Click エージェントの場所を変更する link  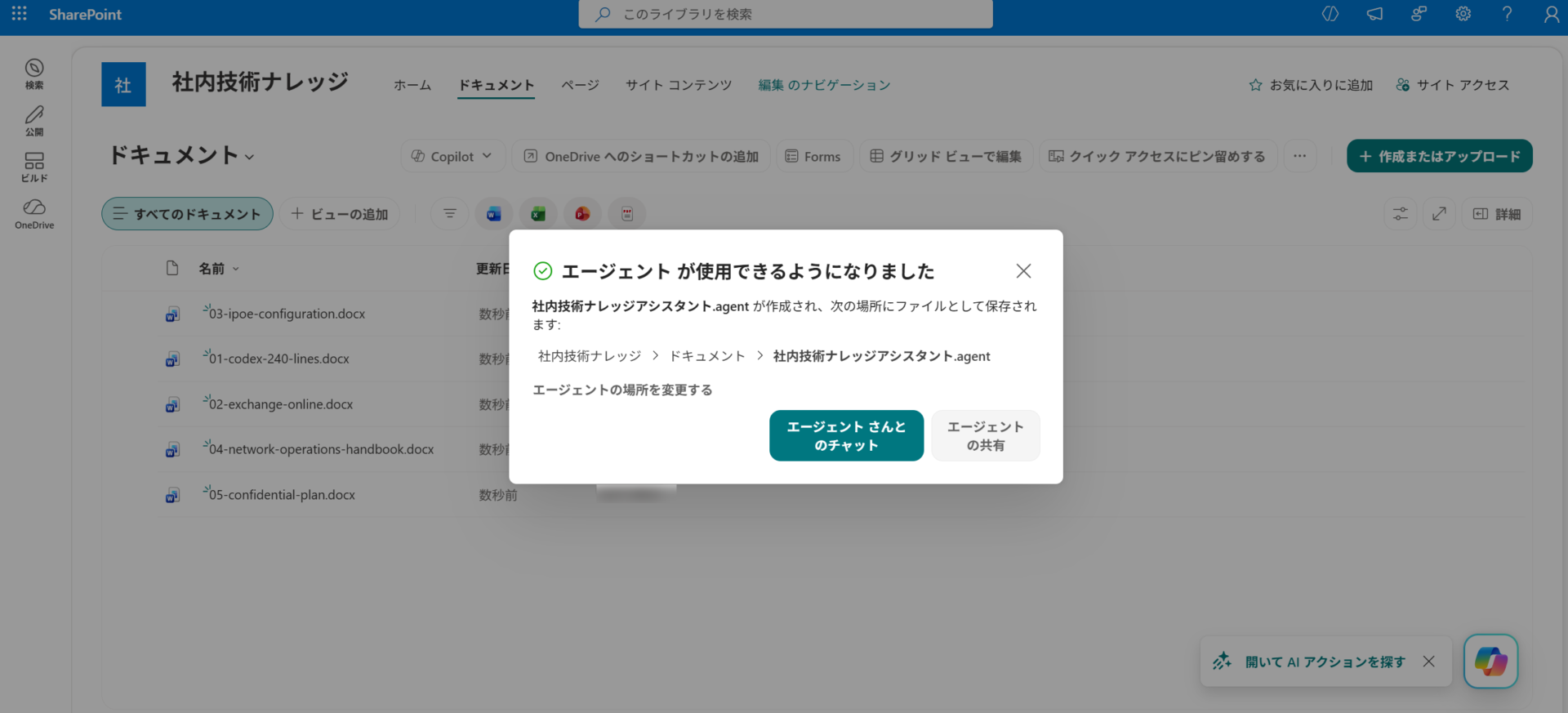(622, 390)
